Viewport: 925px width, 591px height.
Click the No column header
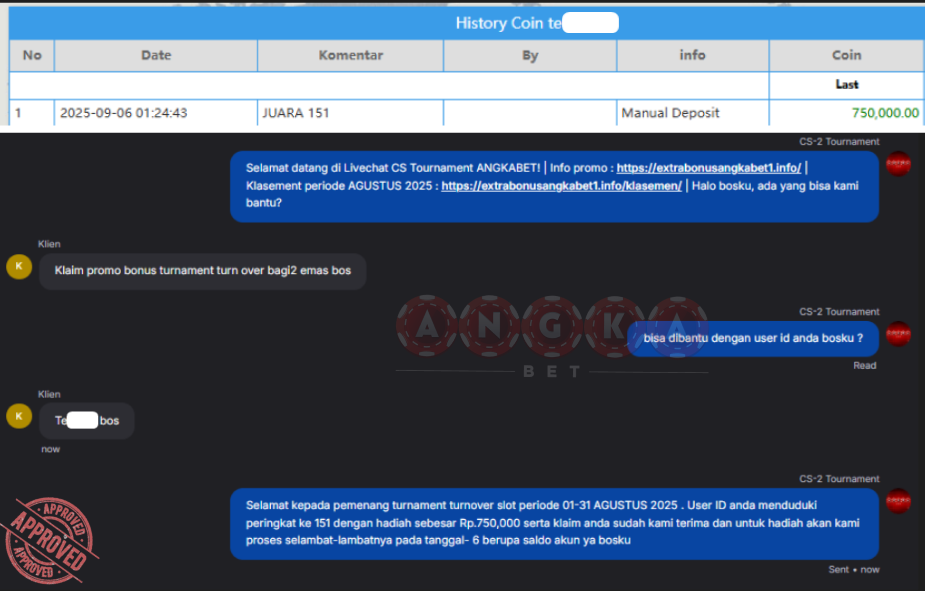[32, 55]
